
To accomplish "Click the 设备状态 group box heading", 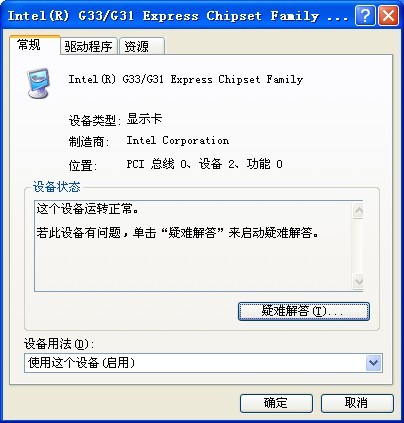I will (x=57, y=187).
